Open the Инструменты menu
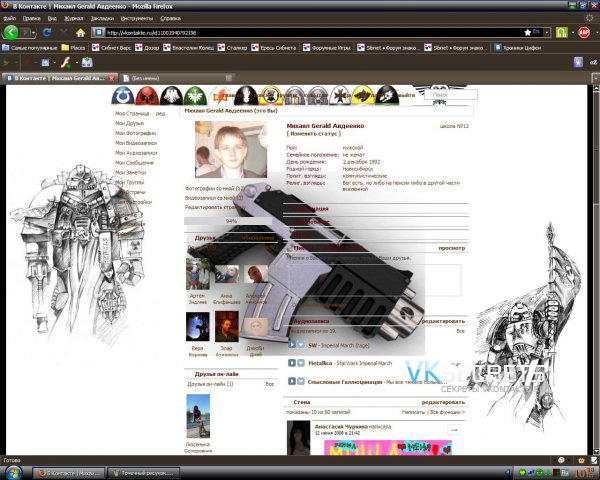 137,18
